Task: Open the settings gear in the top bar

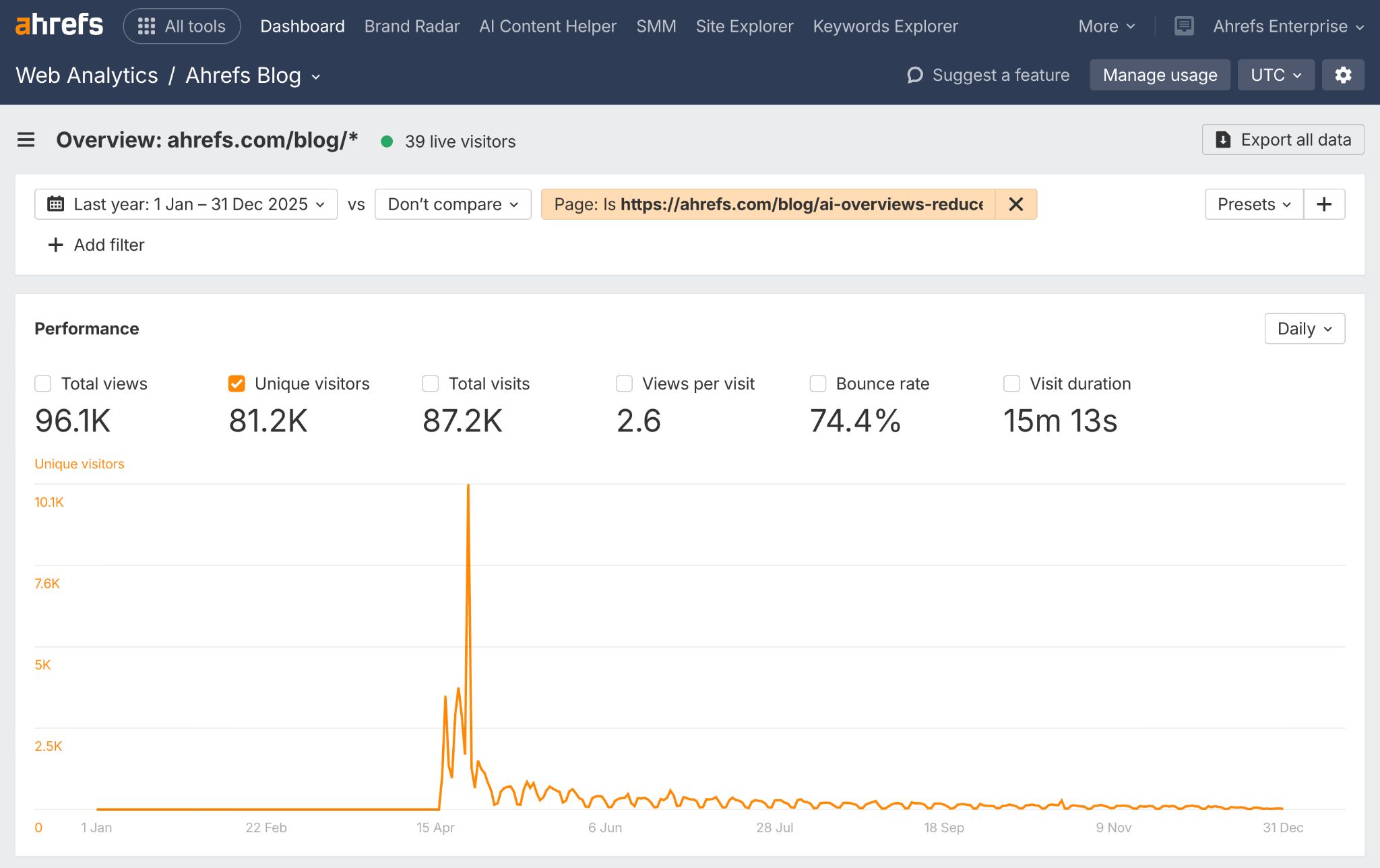Action: [x=1343, y=75]
